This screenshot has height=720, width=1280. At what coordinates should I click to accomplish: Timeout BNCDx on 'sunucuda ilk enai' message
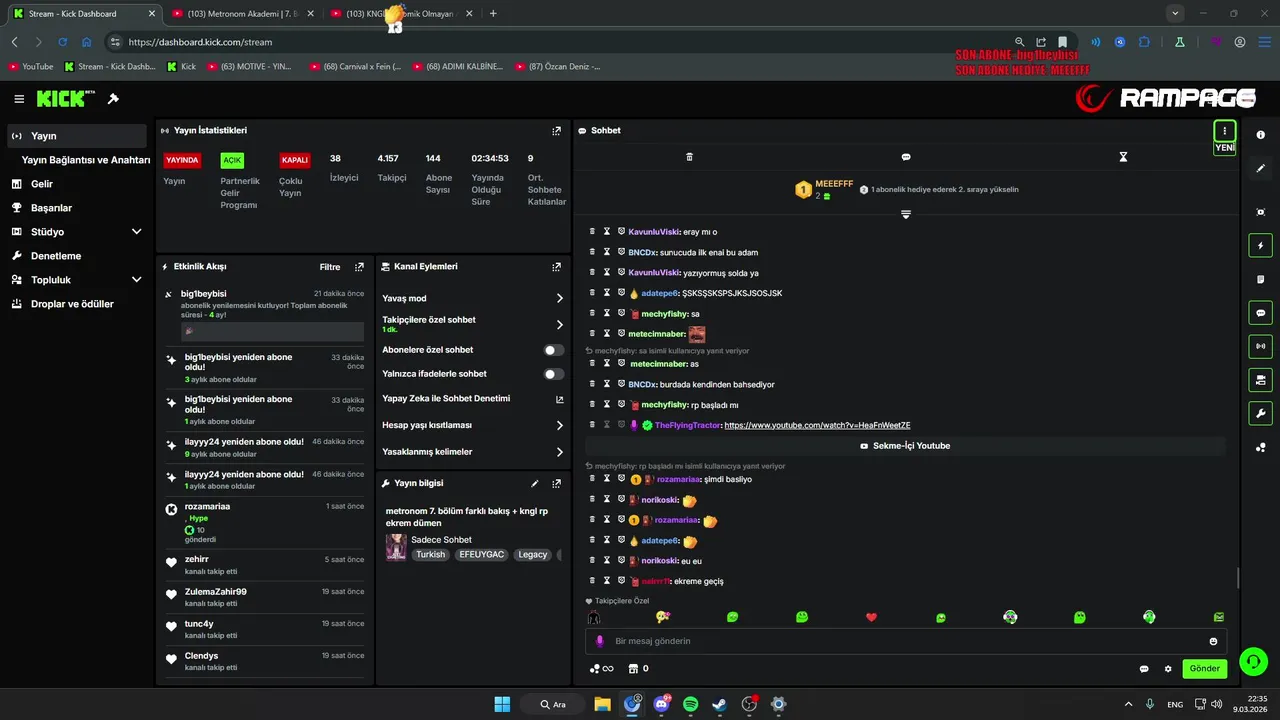(x=606, y=252)
